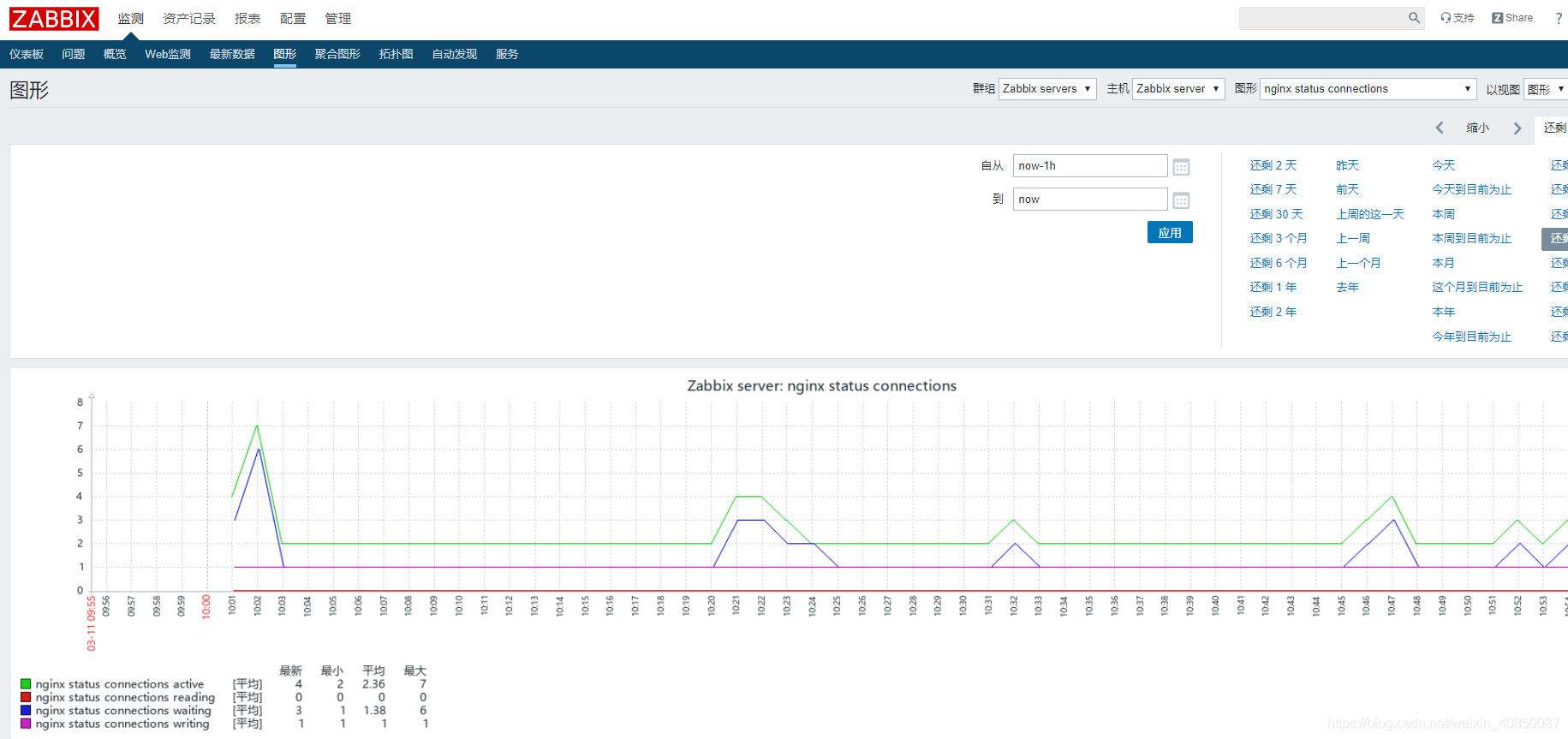Screen dimensions: 1568x739
Task: Click legend text nginx status connections active
Action: 120,684
